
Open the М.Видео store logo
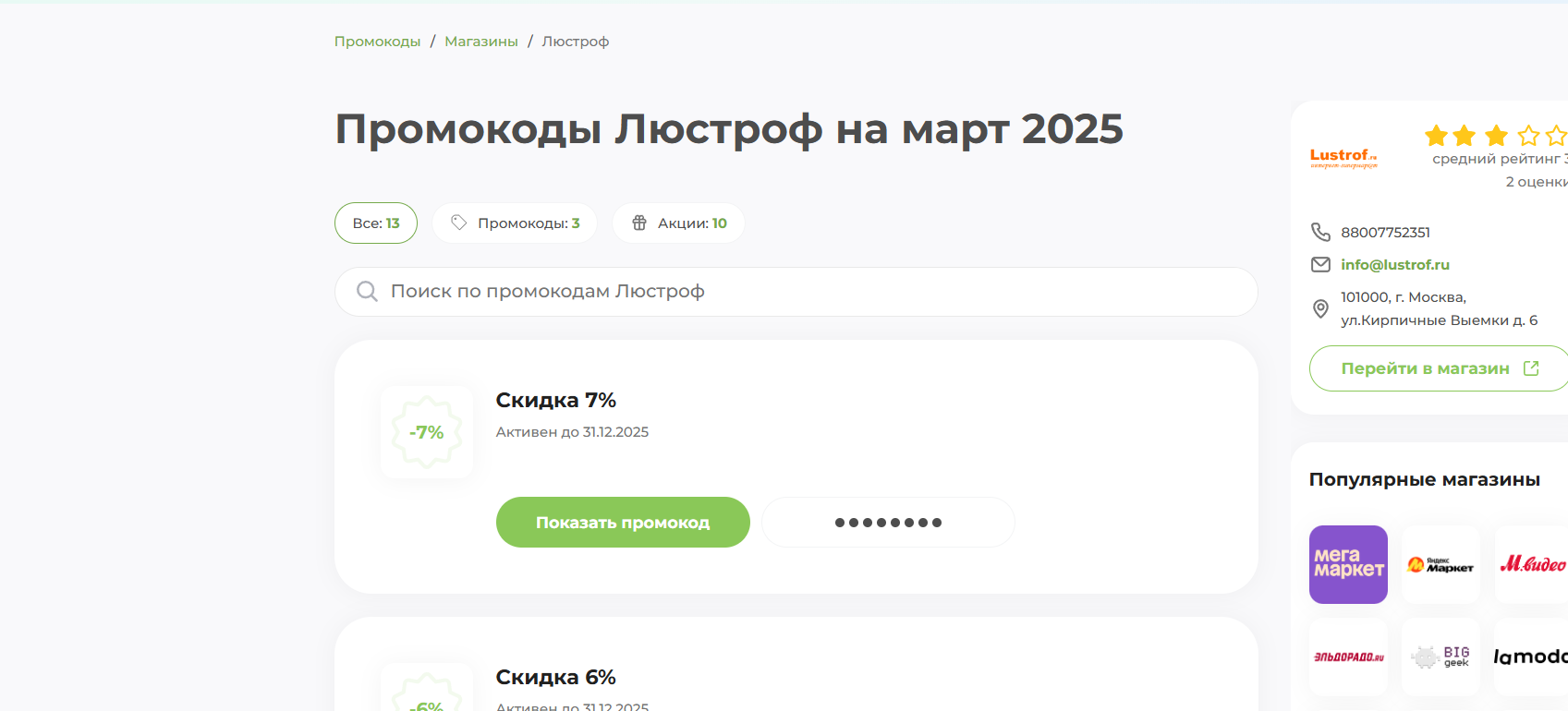click(x=1531, y=564)
